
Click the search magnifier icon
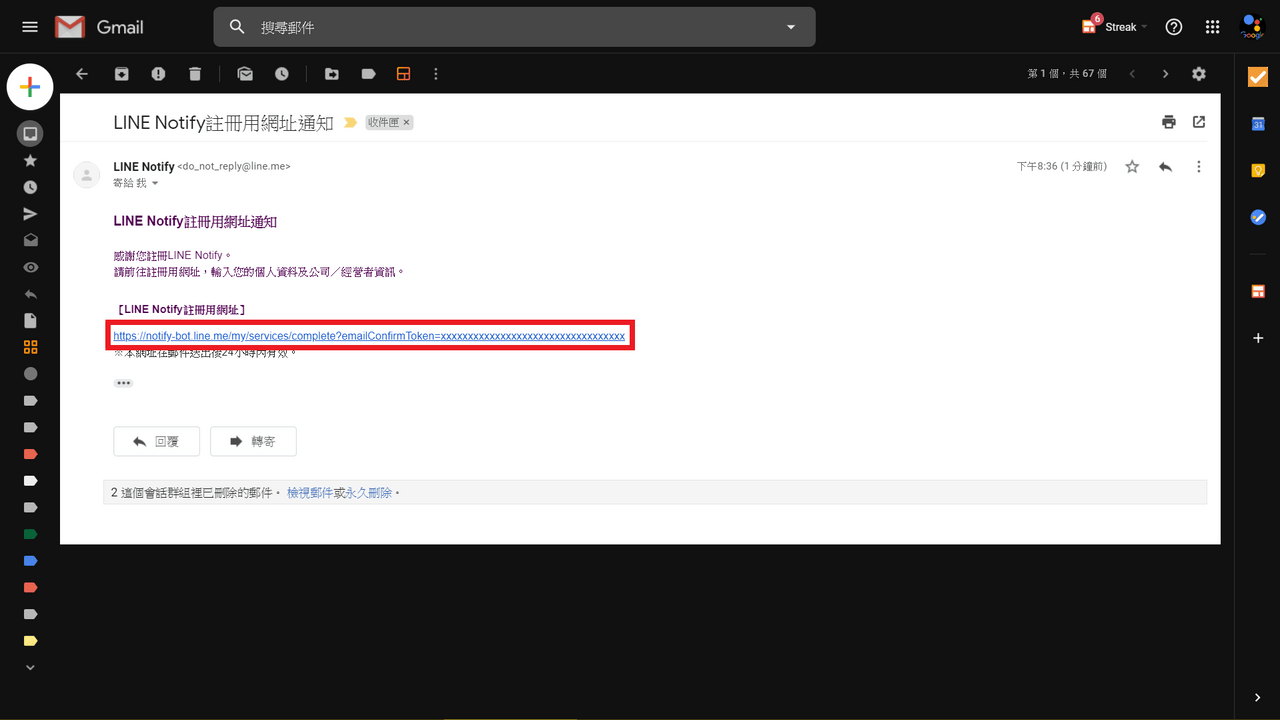(237, 27)
